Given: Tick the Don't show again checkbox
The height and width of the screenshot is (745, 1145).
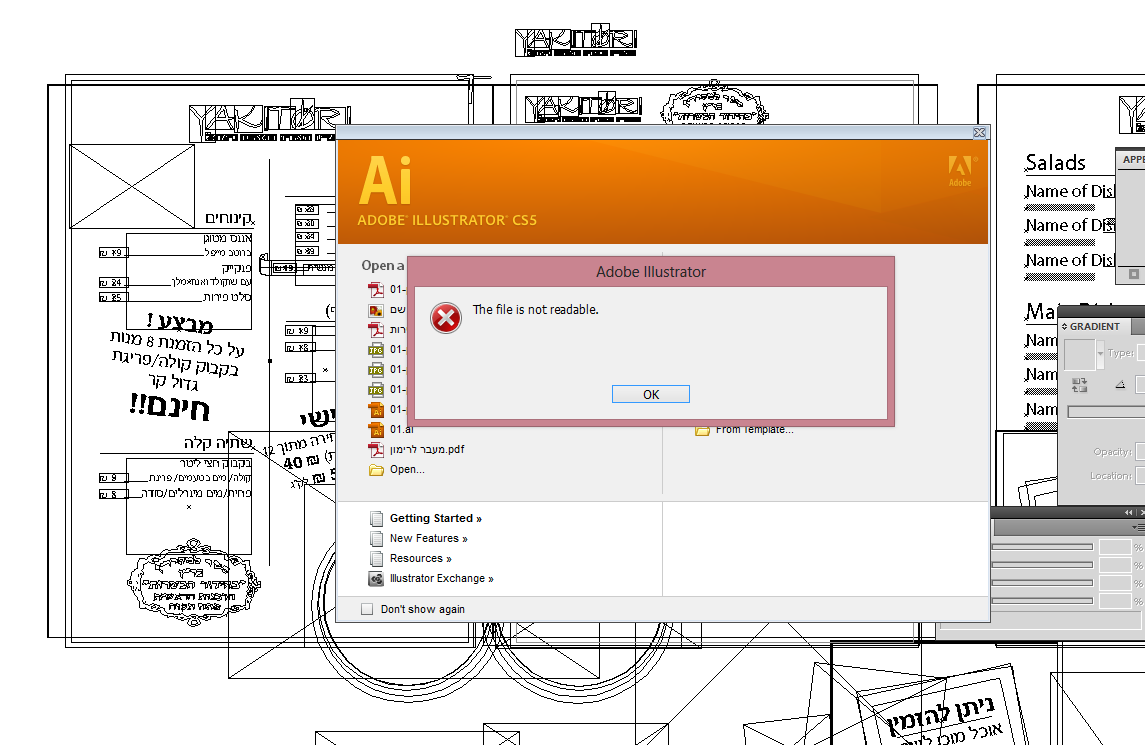Looking at the screenshot, I should coord(367,609).
